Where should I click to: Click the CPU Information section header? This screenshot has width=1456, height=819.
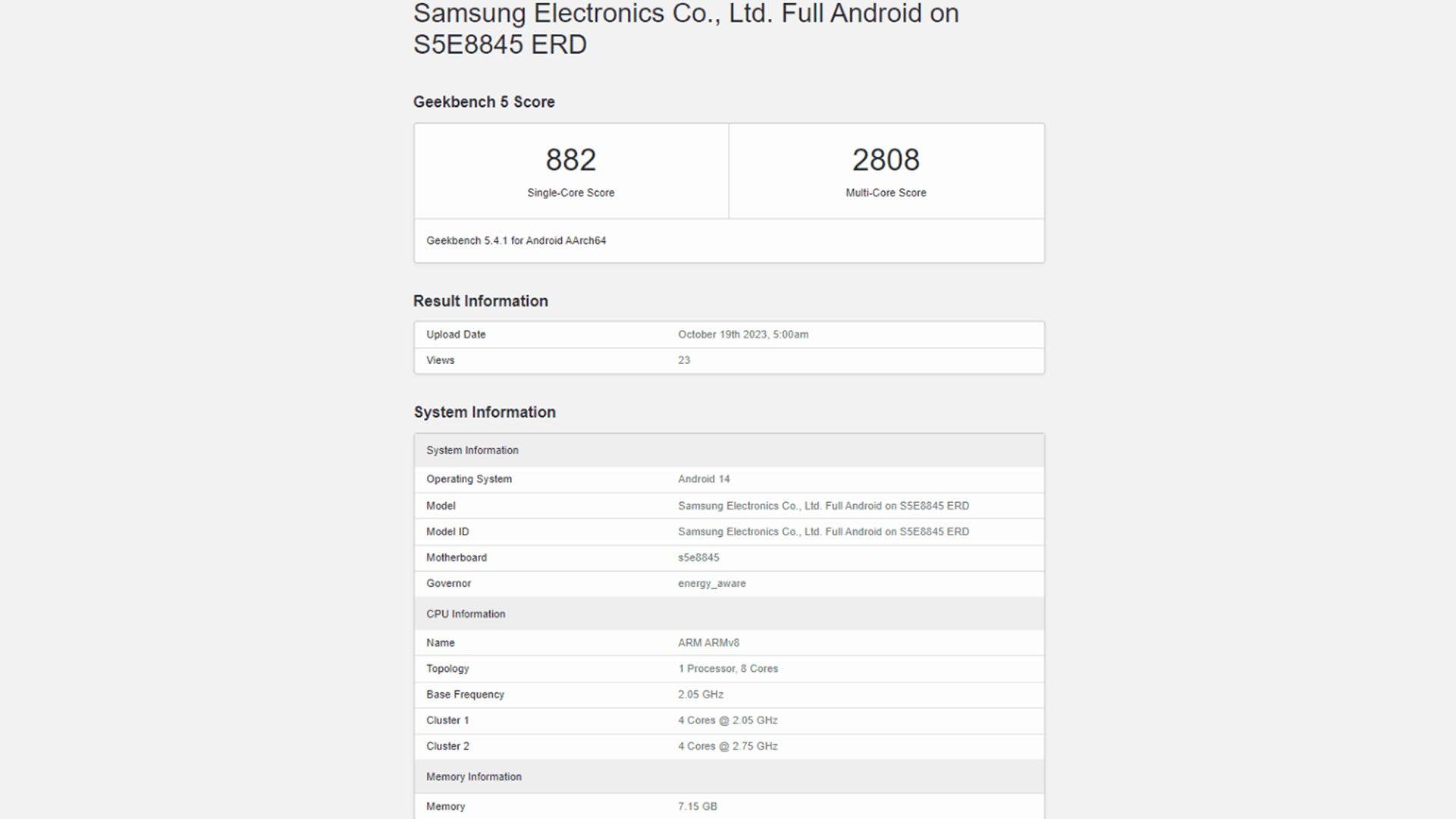coord(464,613)
